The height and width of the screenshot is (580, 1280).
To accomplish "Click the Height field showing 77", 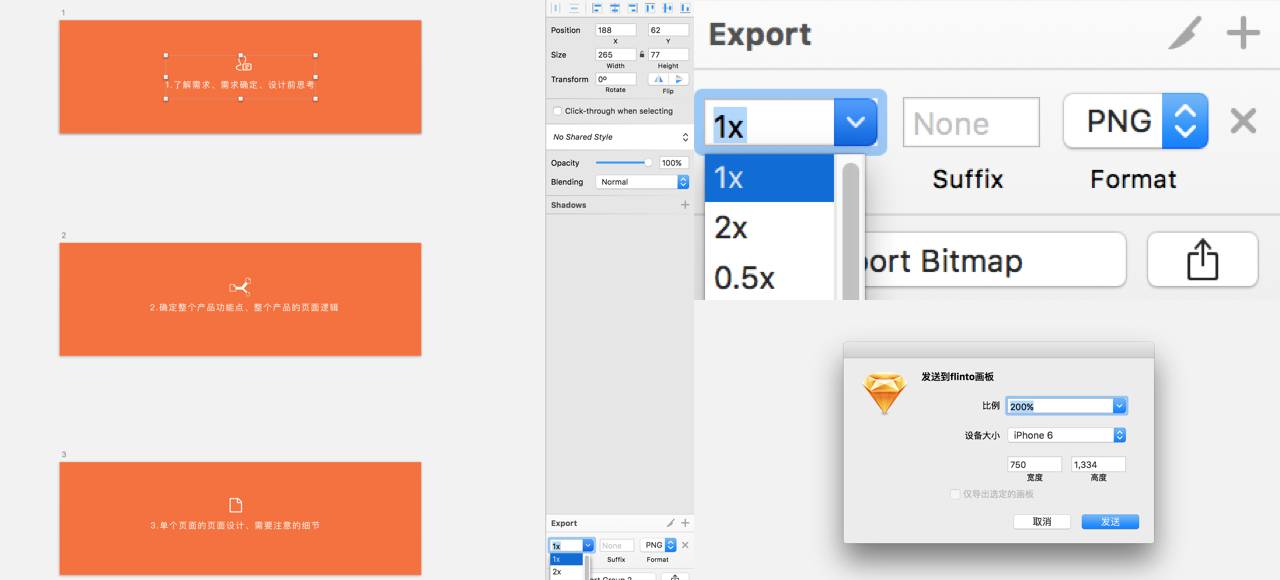I will (668, 54).
